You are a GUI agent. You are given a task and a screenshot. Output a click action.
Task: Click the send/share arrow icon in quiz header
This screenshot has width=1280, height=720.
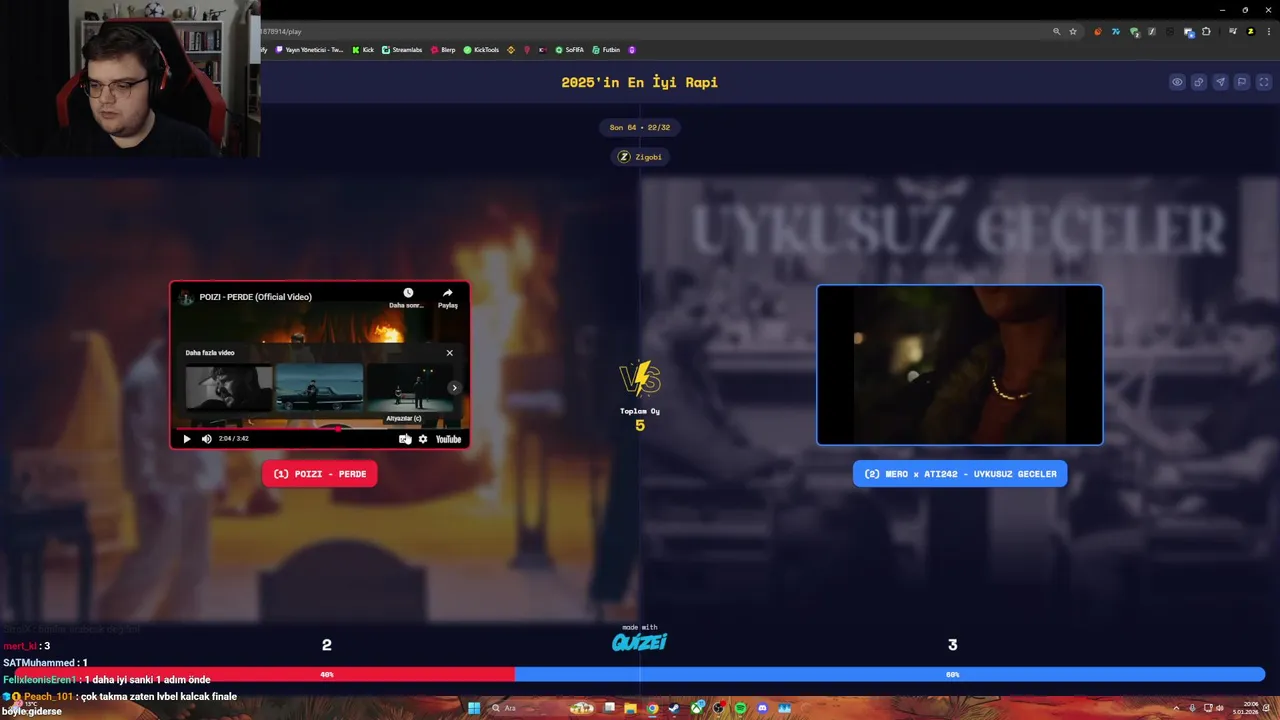pyautogui.click(x=1220, y=82)
